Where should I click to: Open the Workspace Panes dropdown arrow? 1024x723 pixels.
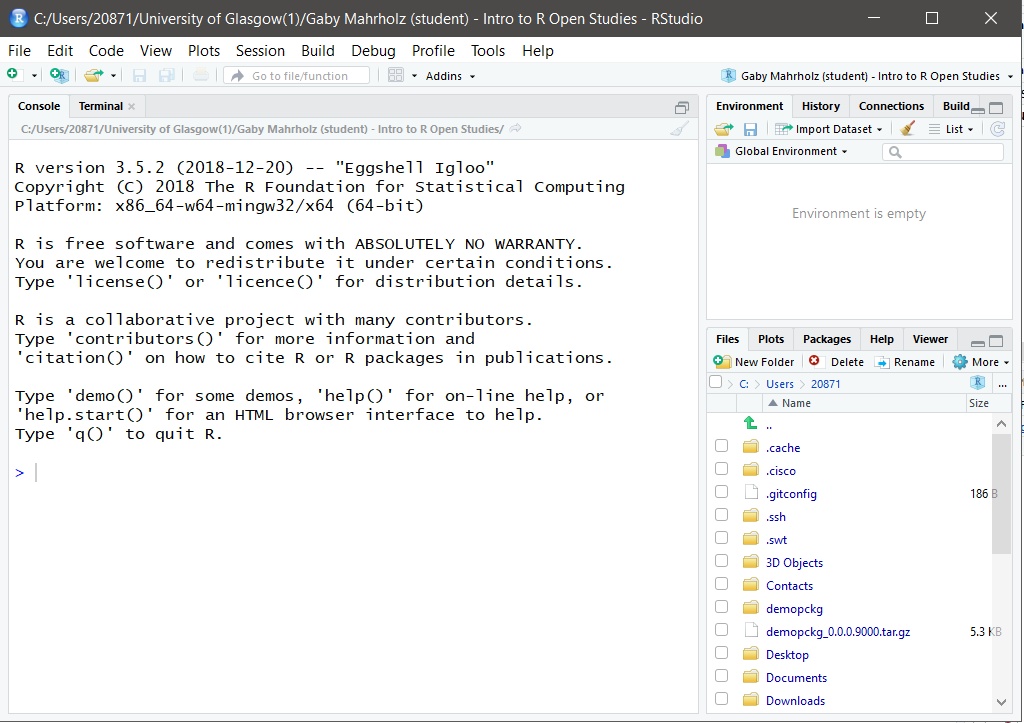pos(414,76)
